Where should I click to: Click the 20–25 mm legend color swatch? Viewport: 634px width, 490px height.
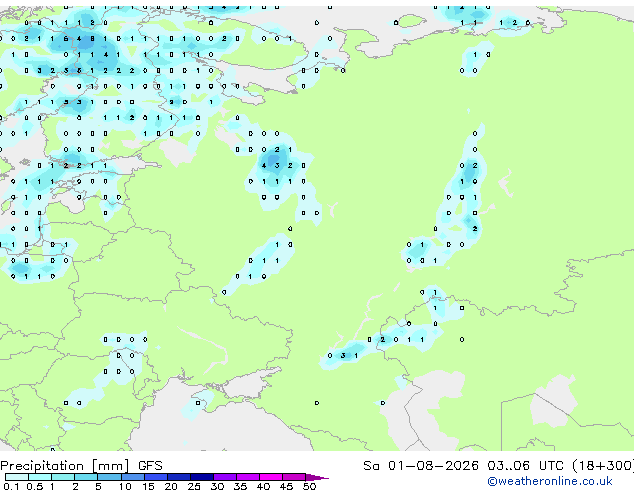point(179,477)
